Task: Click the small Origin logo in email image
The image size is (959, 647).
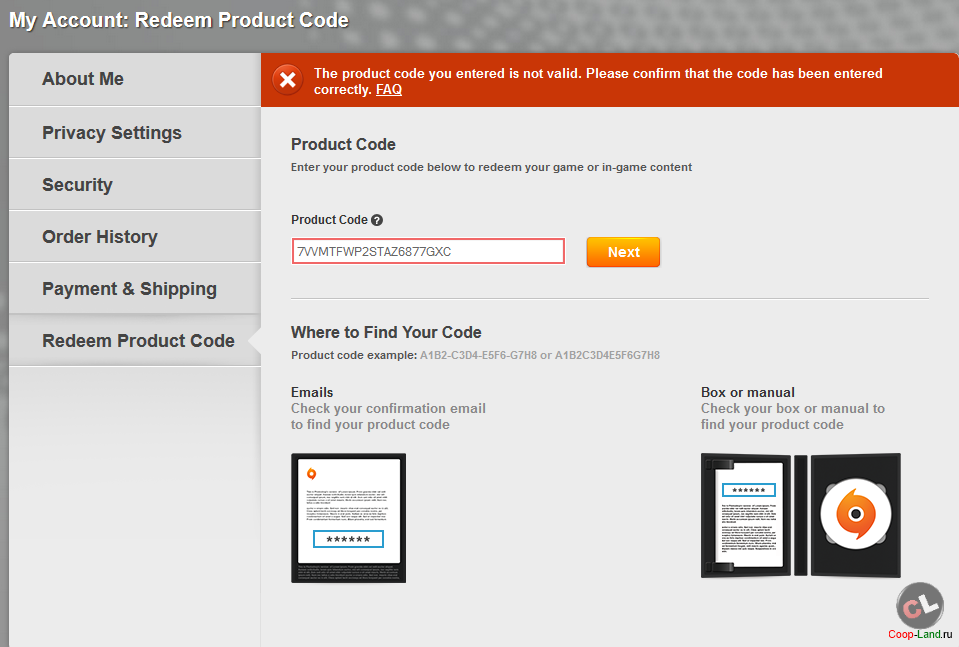Action: (311, 473)
